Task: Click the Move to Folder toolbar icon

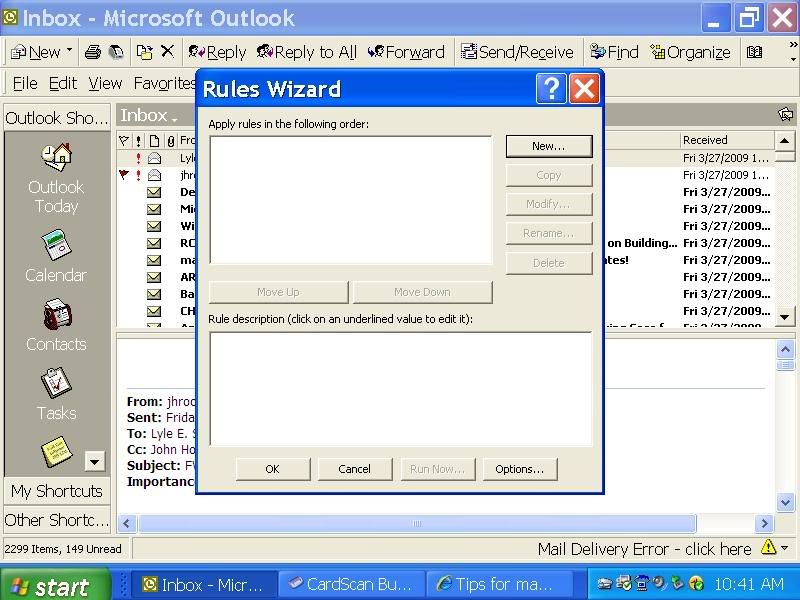Action: 144,52
